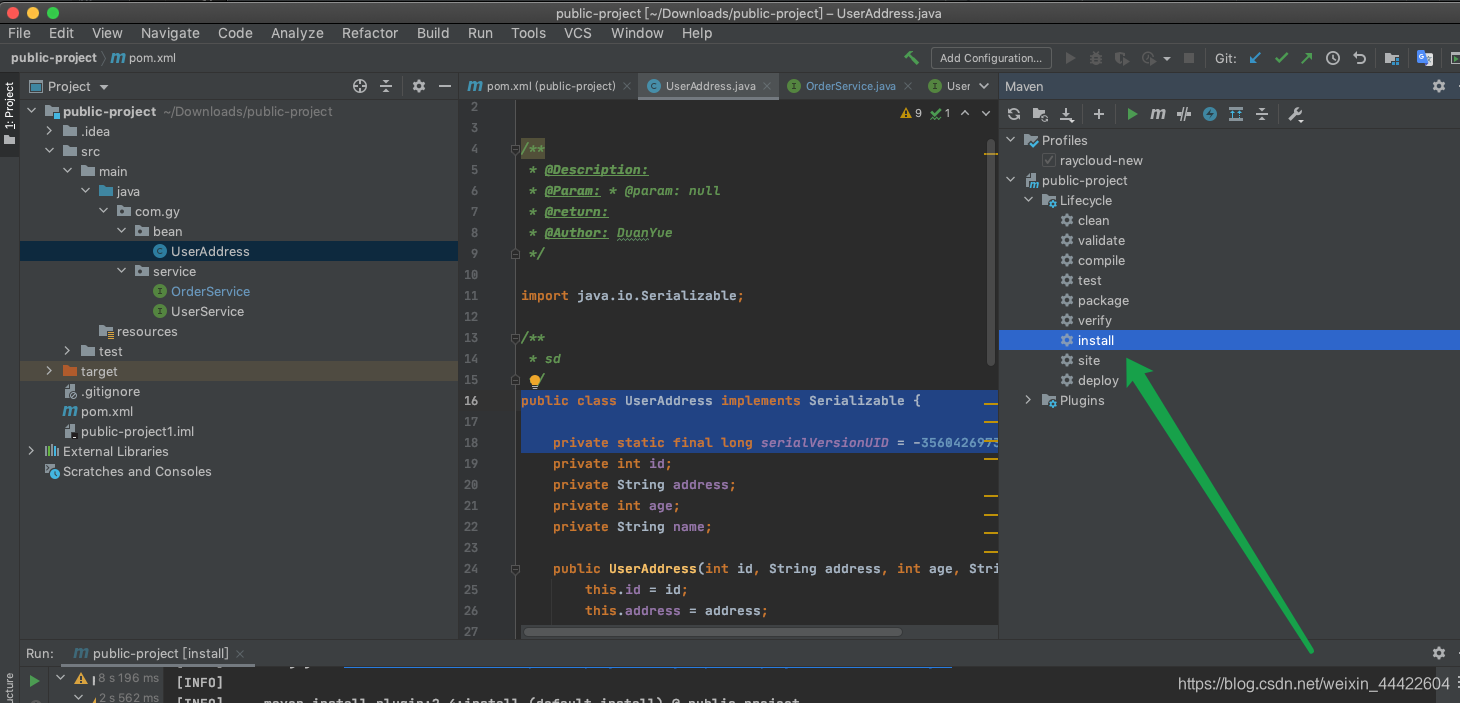Collapse the service package

(122, 271)
